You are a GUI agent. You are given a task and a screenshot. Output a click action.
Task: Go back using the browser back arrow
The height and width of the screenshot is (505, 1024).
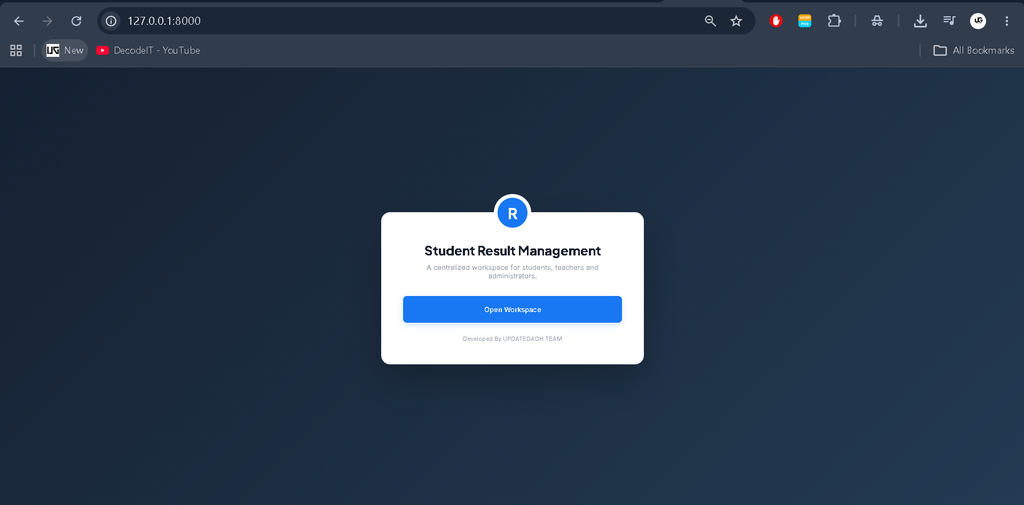coord(19,21)
